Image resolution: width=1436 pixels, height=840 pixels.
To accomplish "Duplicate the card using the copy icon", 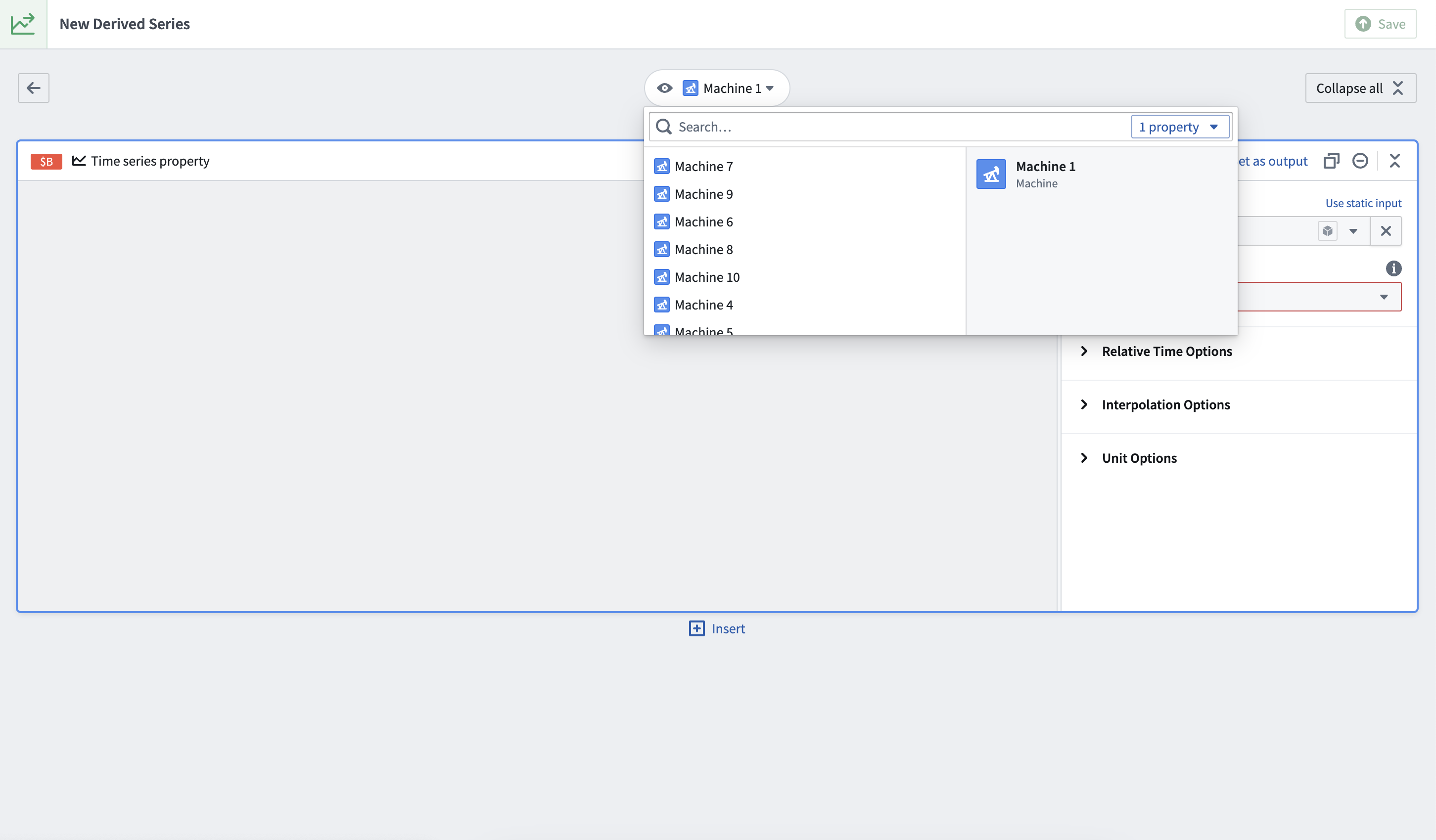I will pos(1331,161).
